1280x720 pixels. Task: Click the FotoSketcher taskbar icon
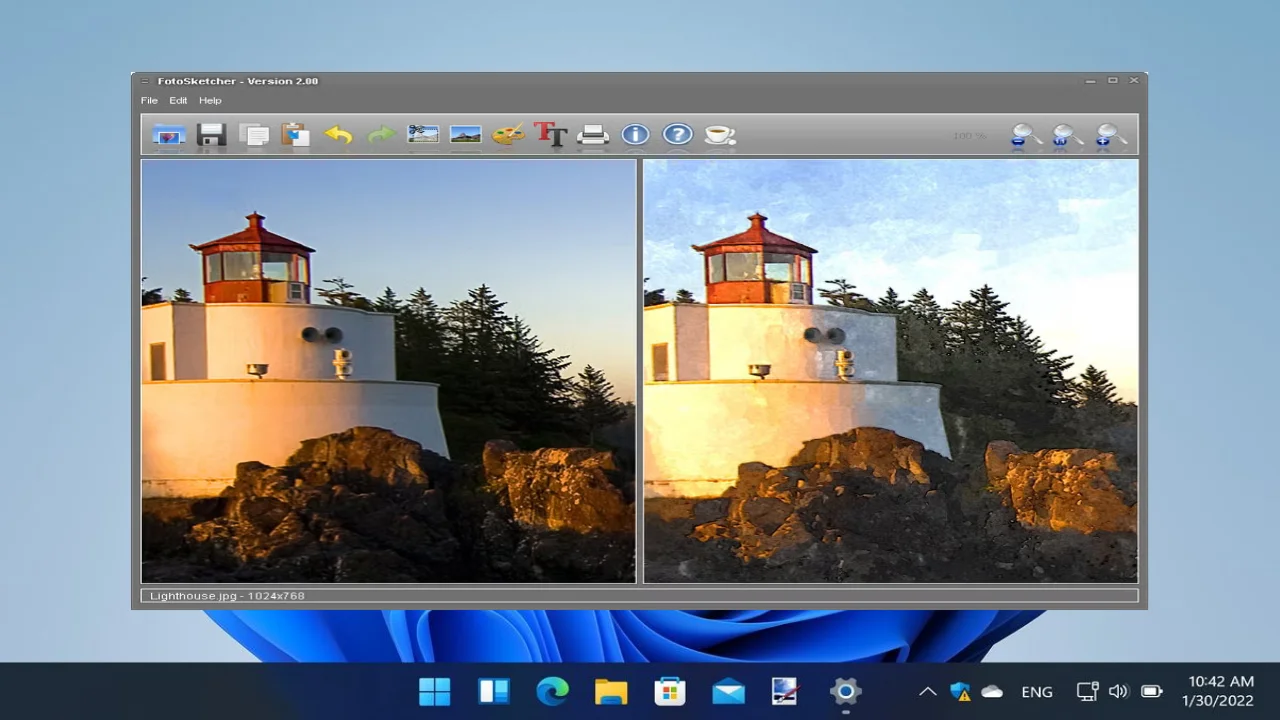click(786, 691)
